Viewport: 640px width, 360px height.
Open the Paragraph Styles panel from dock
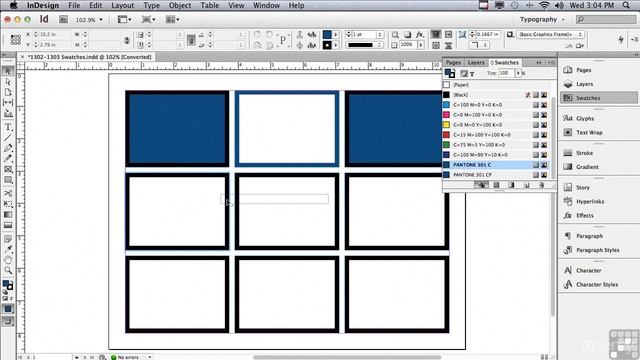click(x=598, y=250)
